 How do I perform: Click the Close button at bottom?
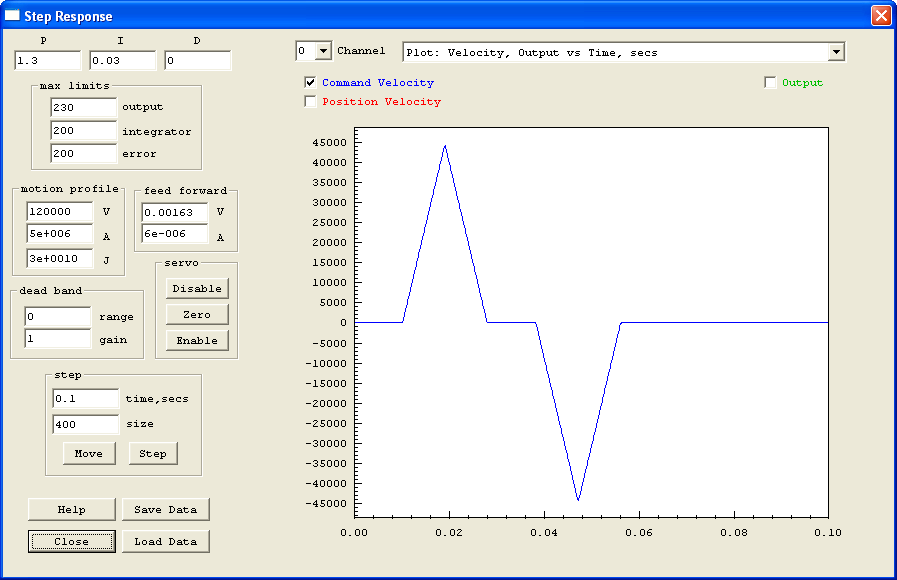pos(71,541)
